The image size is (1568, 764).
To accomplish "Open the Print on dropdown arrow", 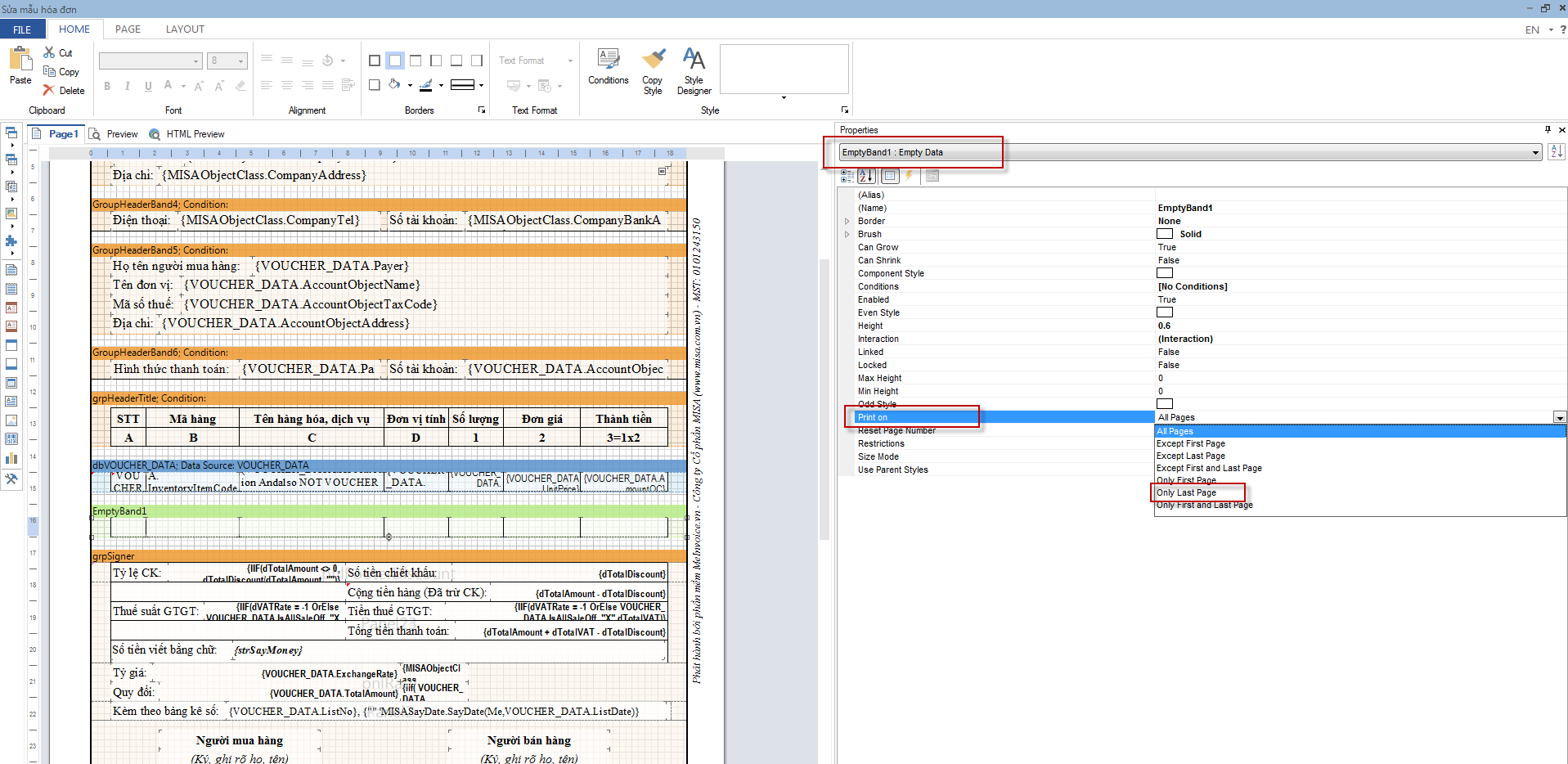I will point(1560,417).
